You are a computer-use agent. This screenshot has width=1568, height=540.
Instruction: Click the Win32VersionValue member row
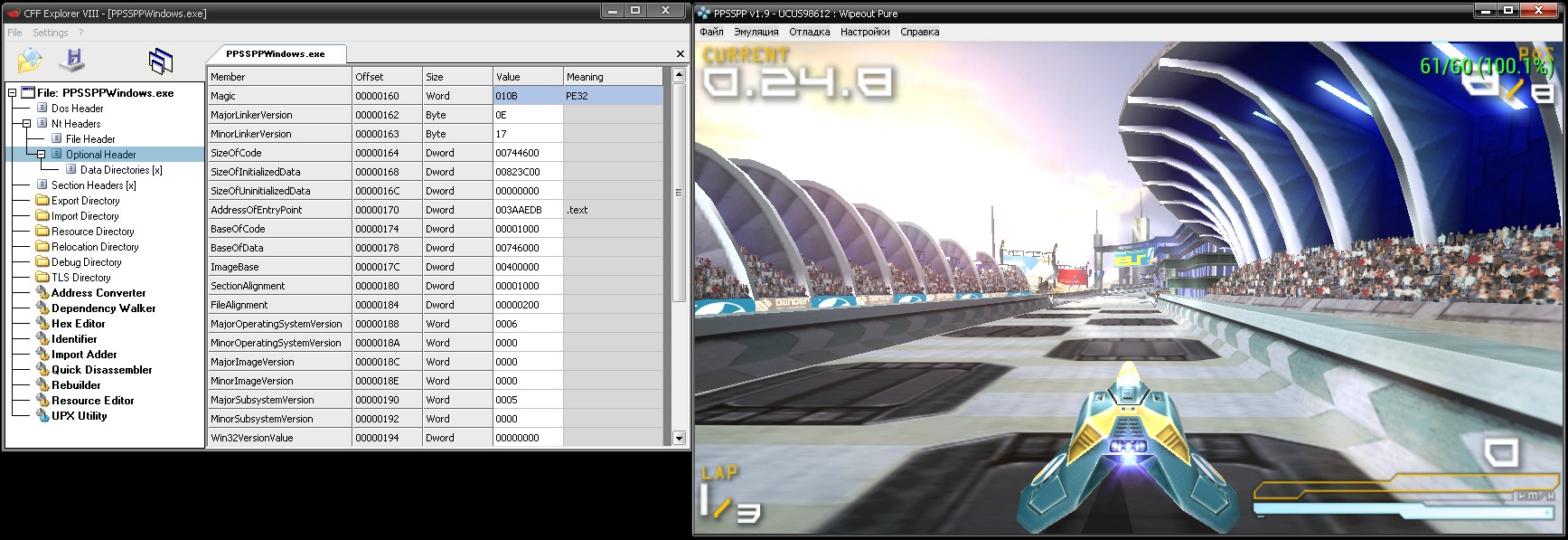[279, 438]
